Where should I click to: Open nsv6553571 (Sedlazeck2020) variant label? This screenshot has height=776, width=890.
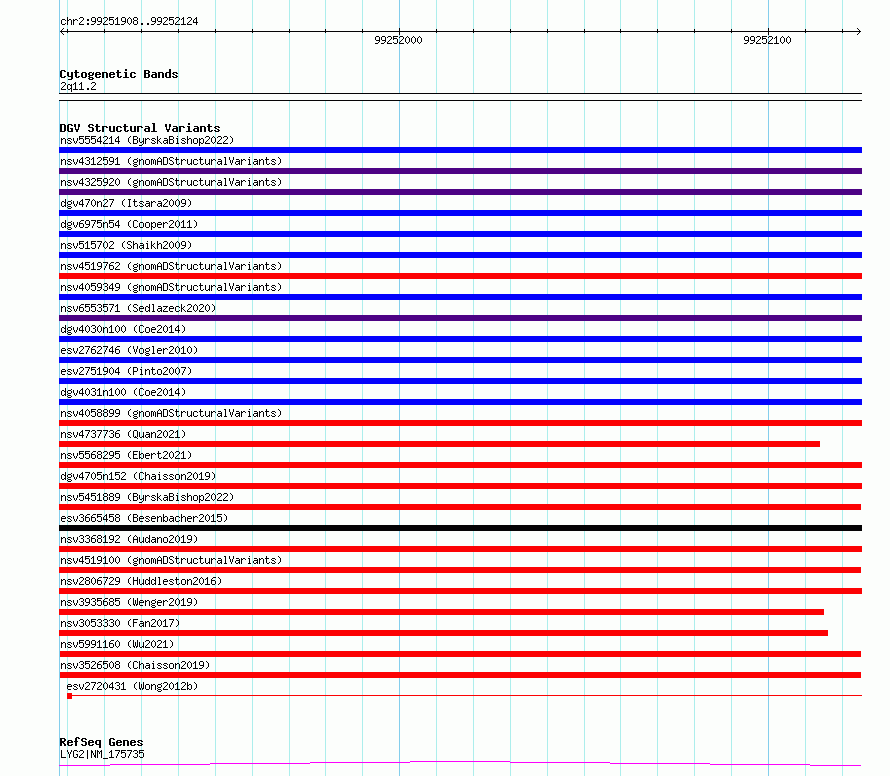click(138, 308)
